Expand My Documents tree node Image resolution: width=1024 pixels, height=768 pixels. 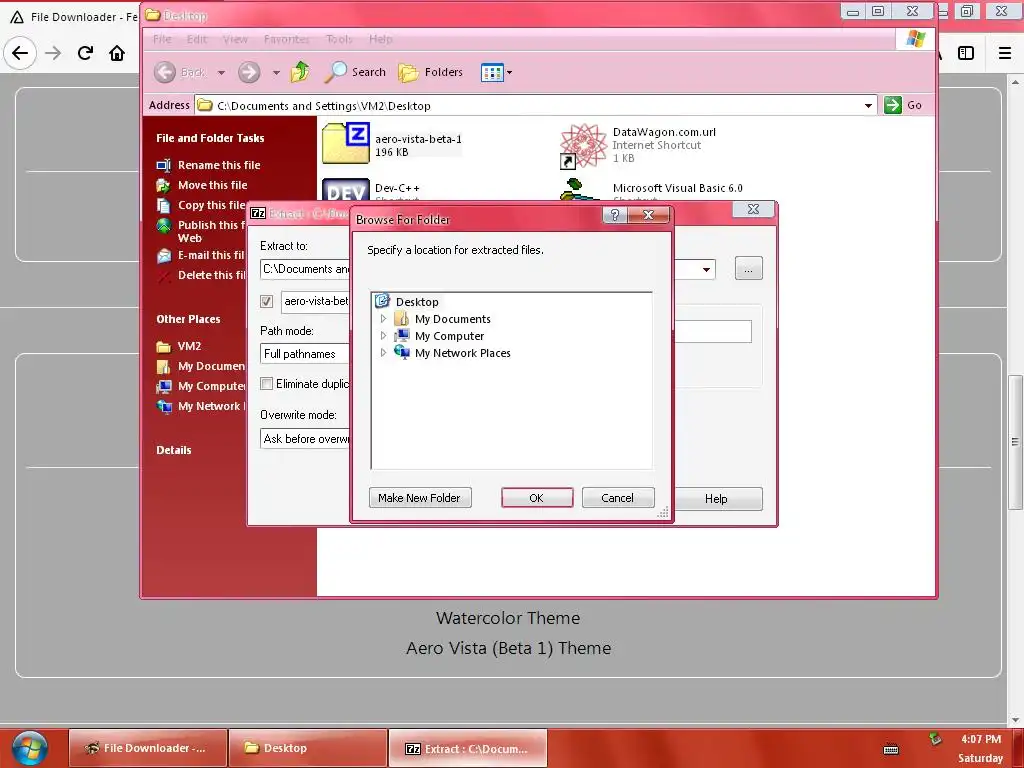[x=383, y=319]
